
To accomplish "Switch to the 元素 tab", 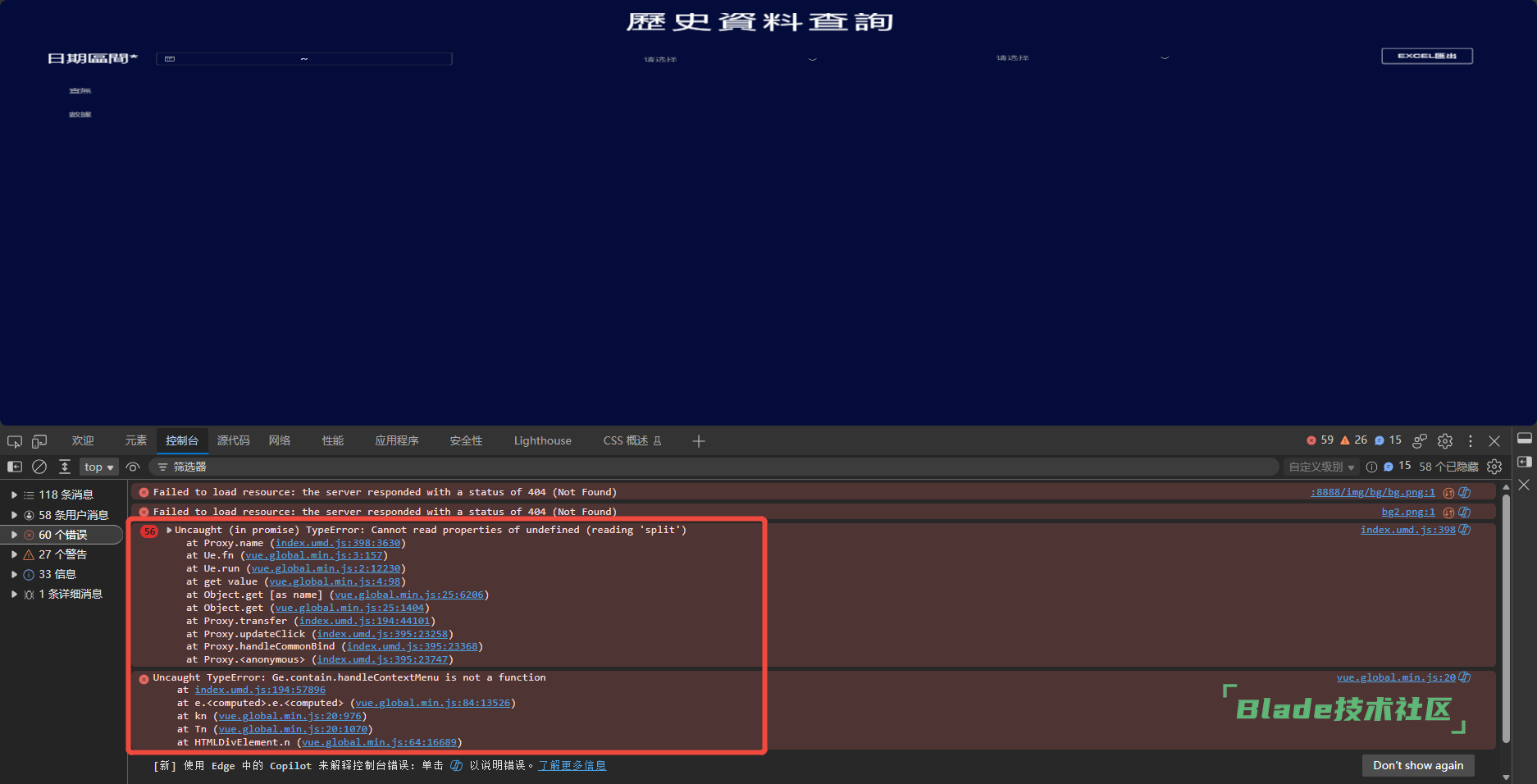I will [136, 441].
